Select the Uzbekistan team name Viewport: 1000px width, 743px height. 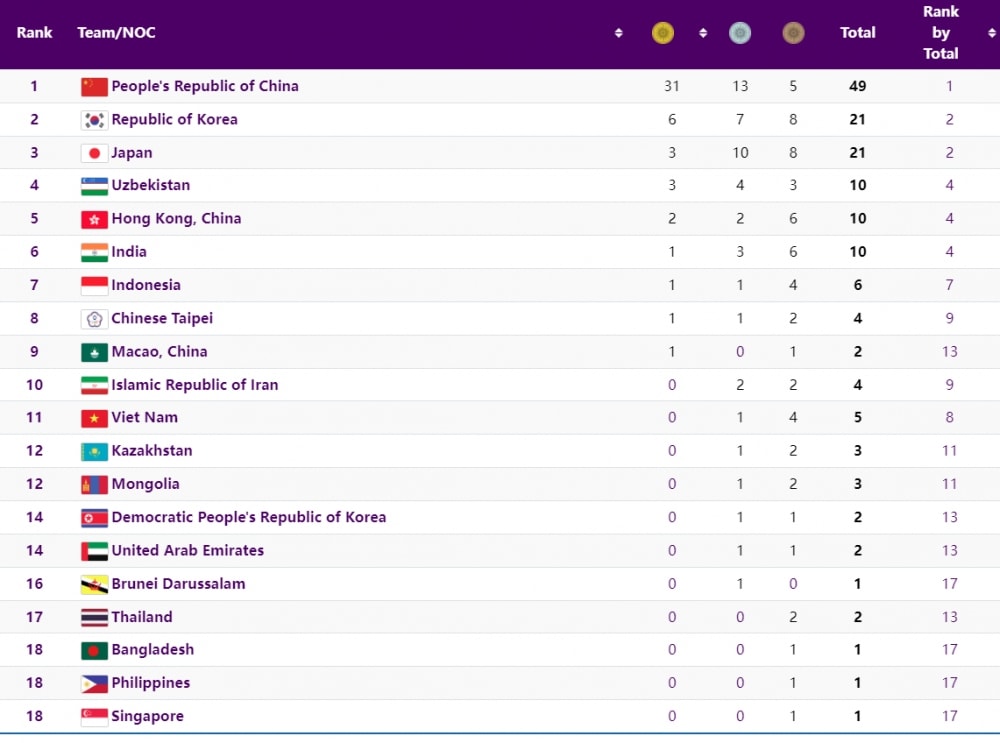pyautogui.click(x=151, y=186)
